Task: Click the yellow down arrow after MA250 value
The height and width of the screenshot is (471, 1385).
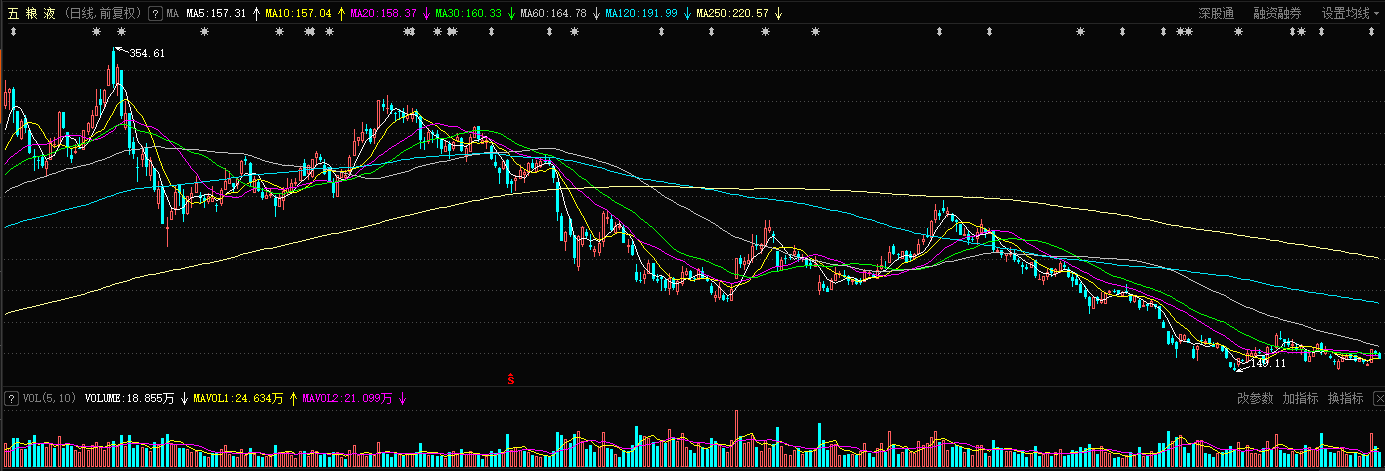Action: pyautogui.click(x=778, y=14)
